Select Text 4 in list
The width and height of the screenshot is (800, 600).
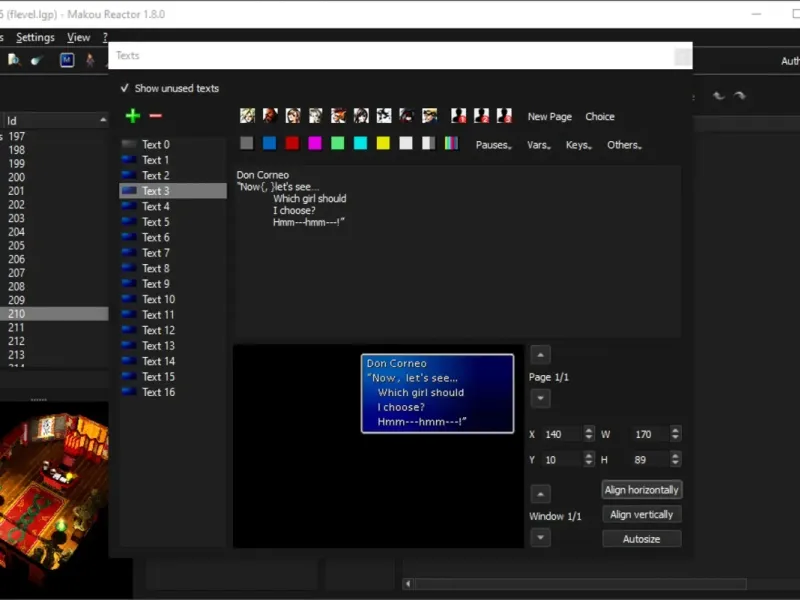point(173,206)
